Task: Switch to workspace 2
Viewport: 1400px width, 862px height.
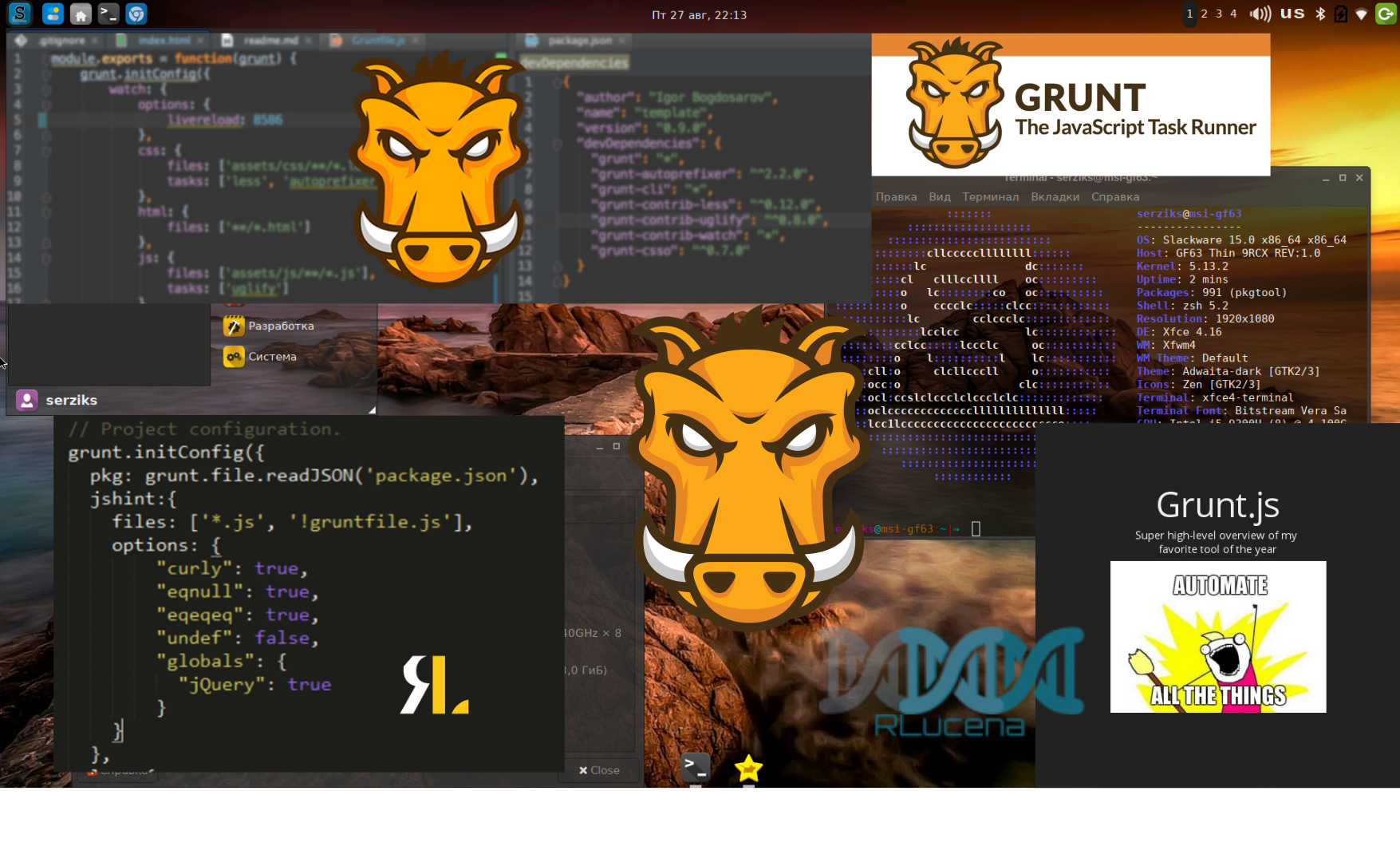Action: click(1205, 14)
